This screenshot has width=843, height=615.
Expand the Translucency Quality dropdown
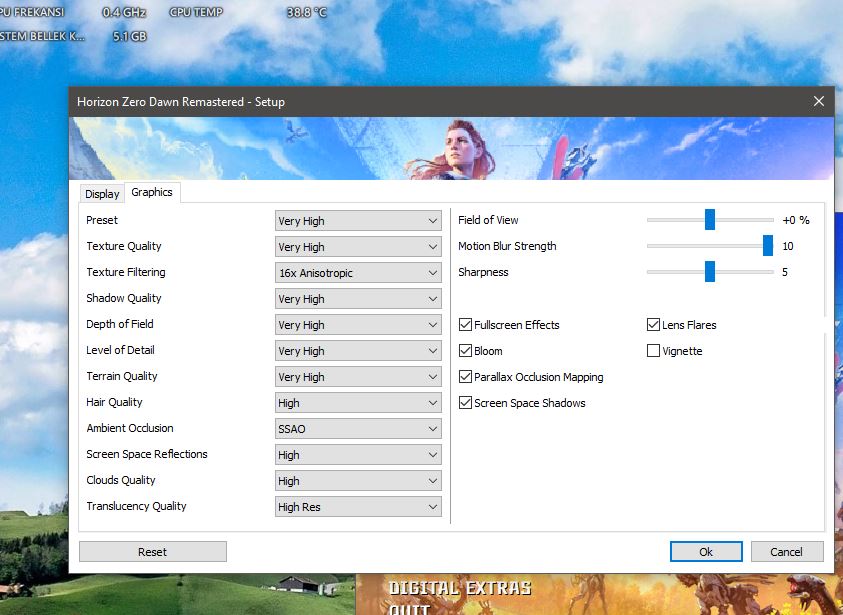point(358,506)
